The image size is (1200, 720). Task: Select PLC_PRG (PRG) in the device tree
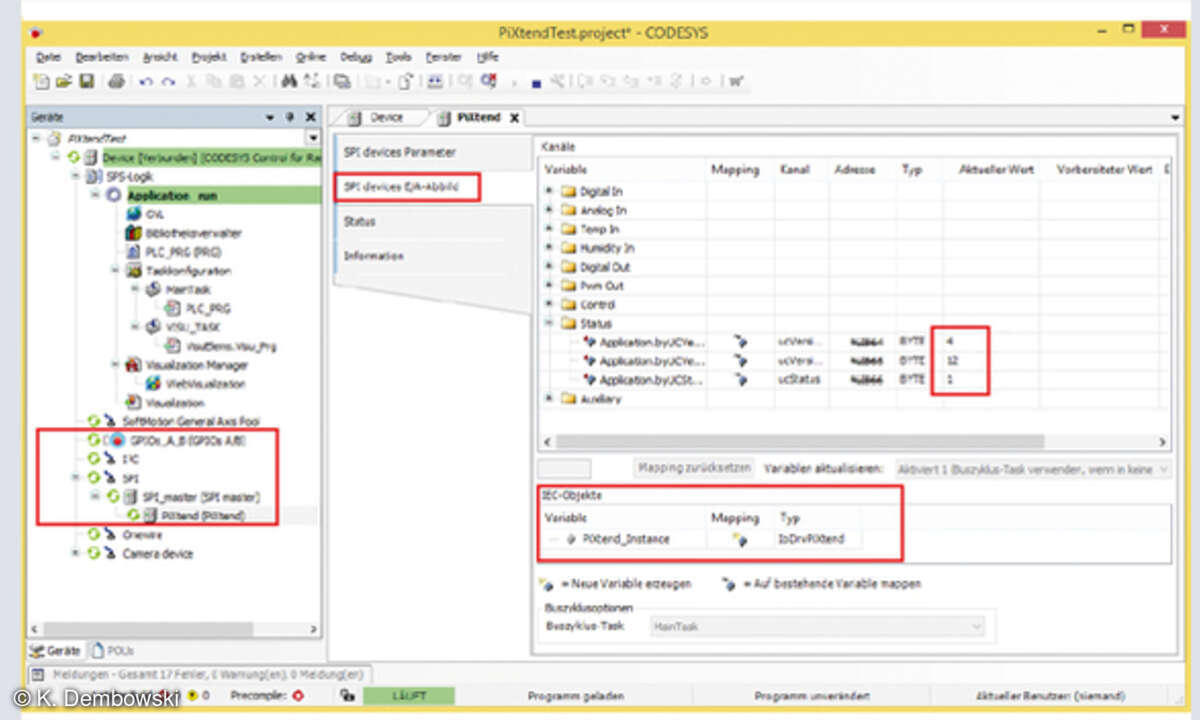coord(185,252)
